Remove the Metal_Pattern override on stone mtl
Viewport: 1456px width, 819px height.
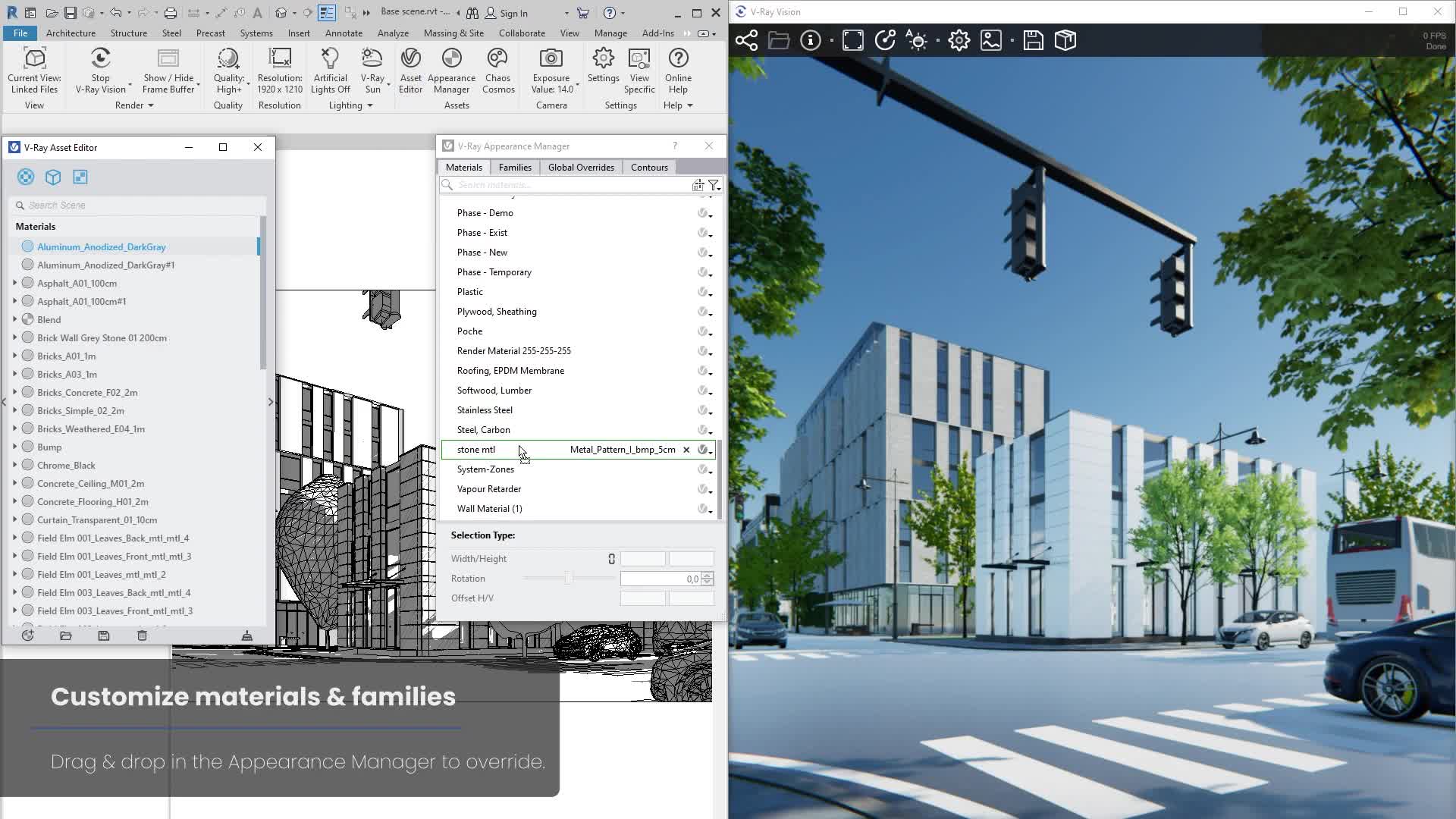point(686,450)
